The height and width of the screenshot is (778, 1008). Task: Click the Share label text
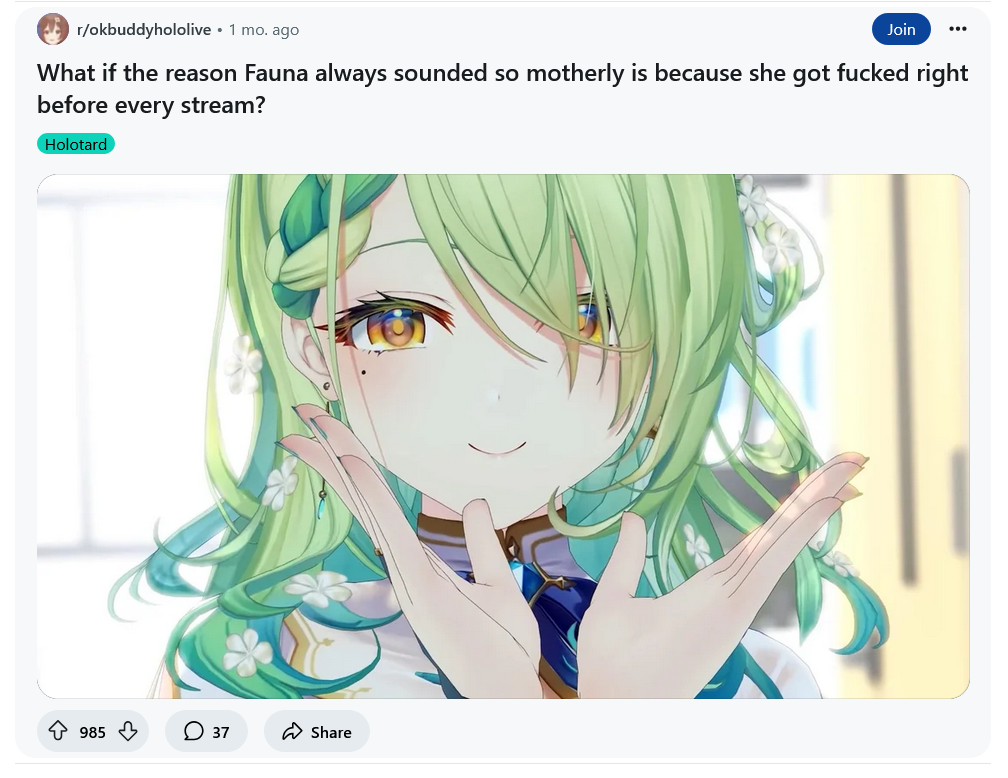(x=331, y=732)
